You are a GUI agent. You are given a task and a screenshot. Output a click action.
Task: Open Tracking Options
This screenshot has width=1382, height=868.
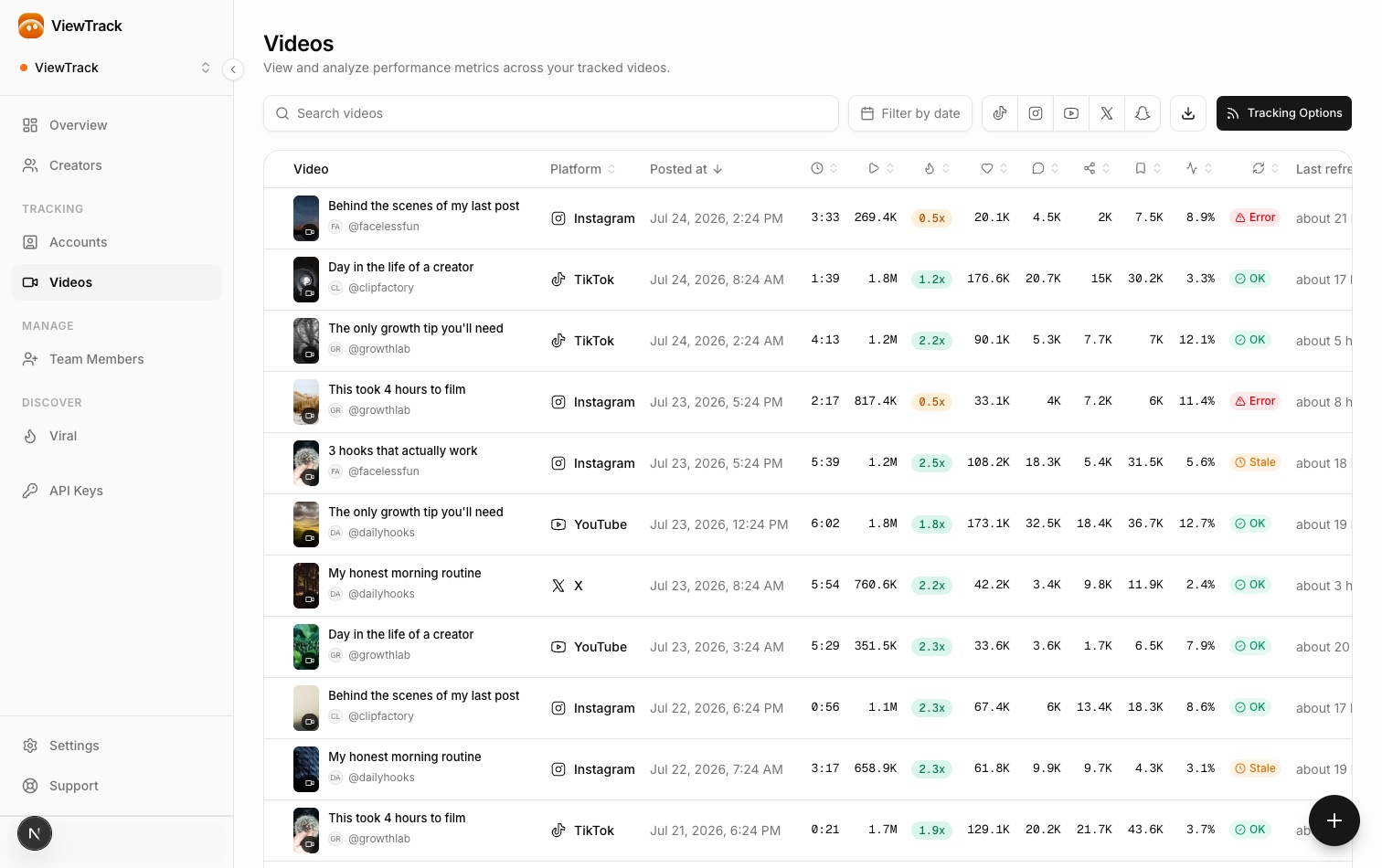click(x=1284, y=113)
